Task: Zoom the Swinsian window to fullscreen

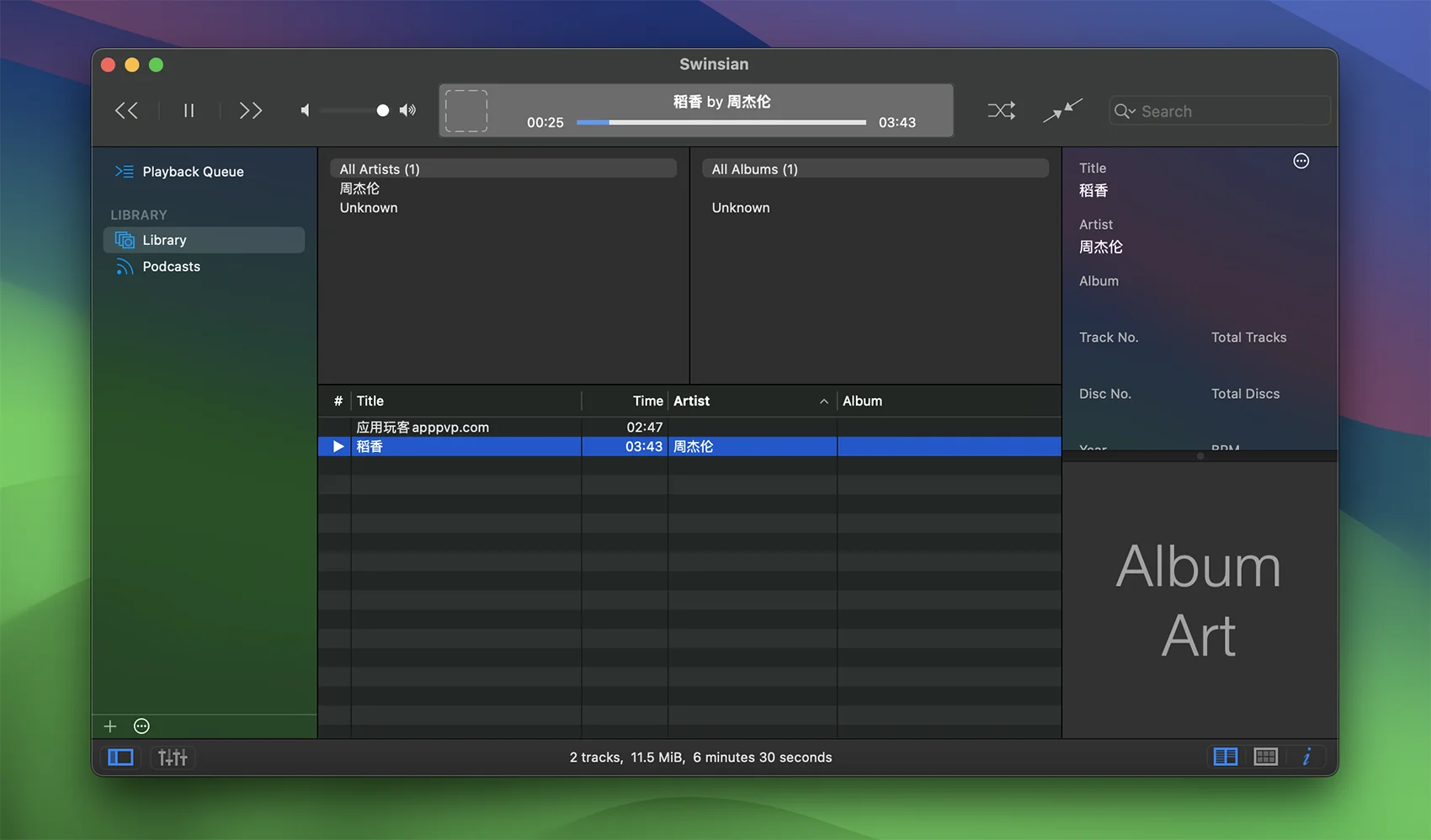Action: [156, 65]
